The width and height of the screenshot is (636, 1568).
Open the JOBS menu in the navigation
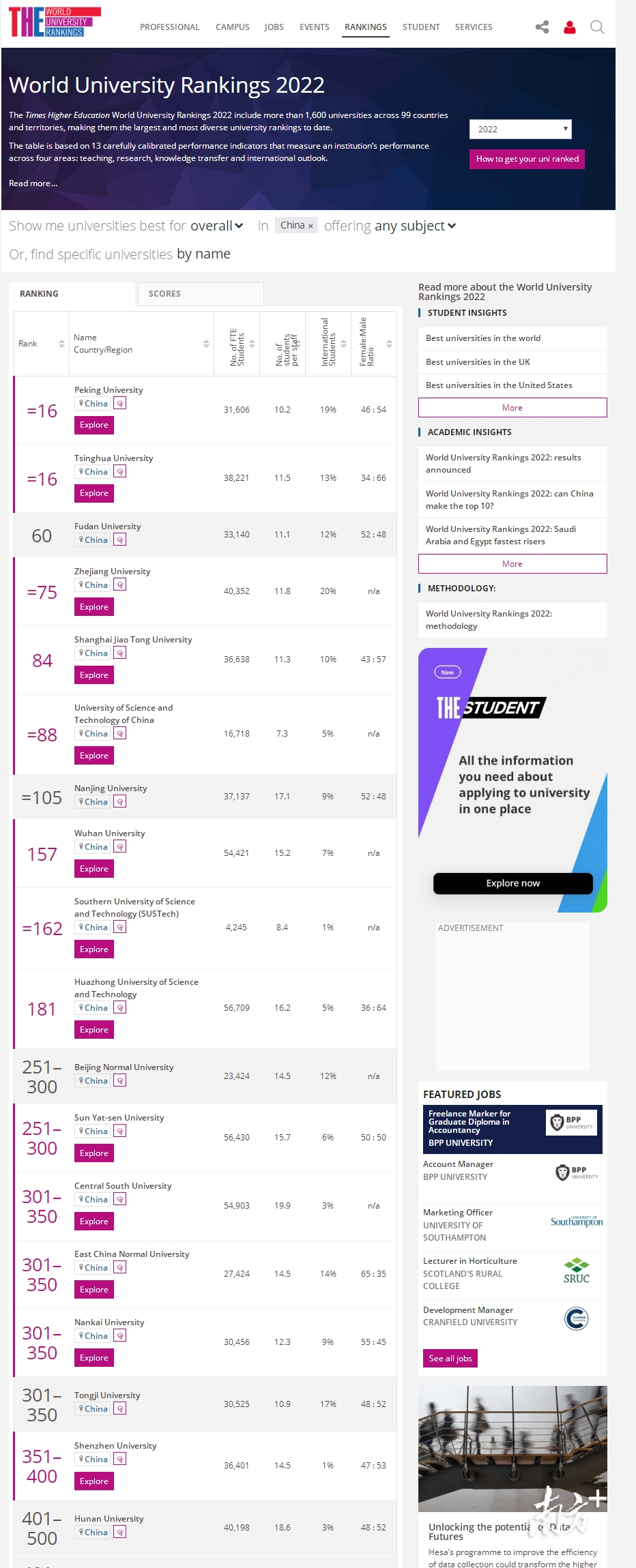click(x=274, y=27)
